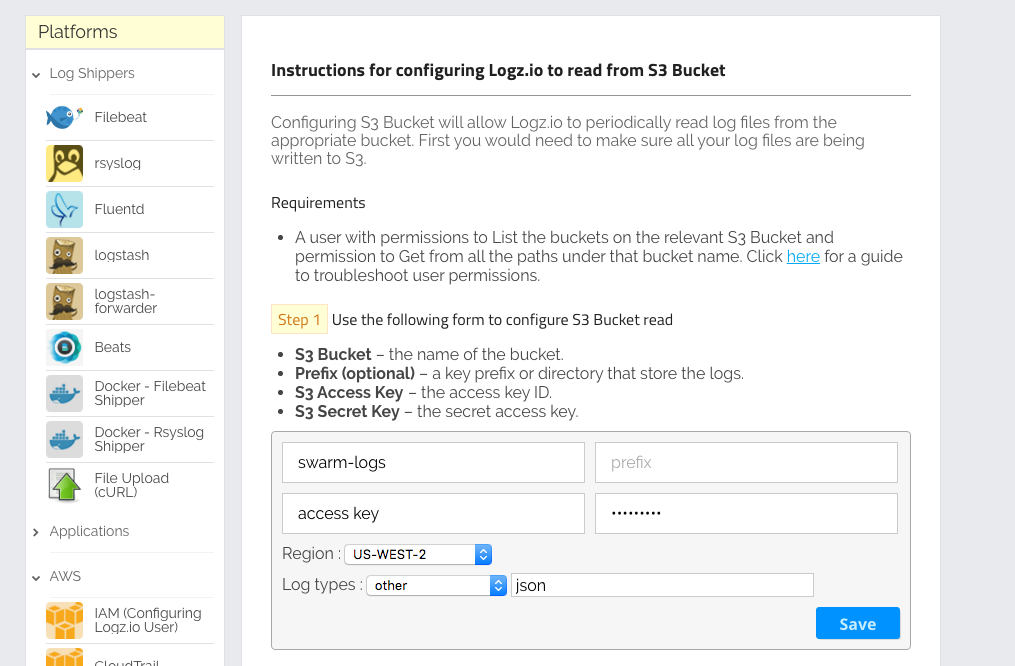Click the custom log type json field

(x=662, y=585)
